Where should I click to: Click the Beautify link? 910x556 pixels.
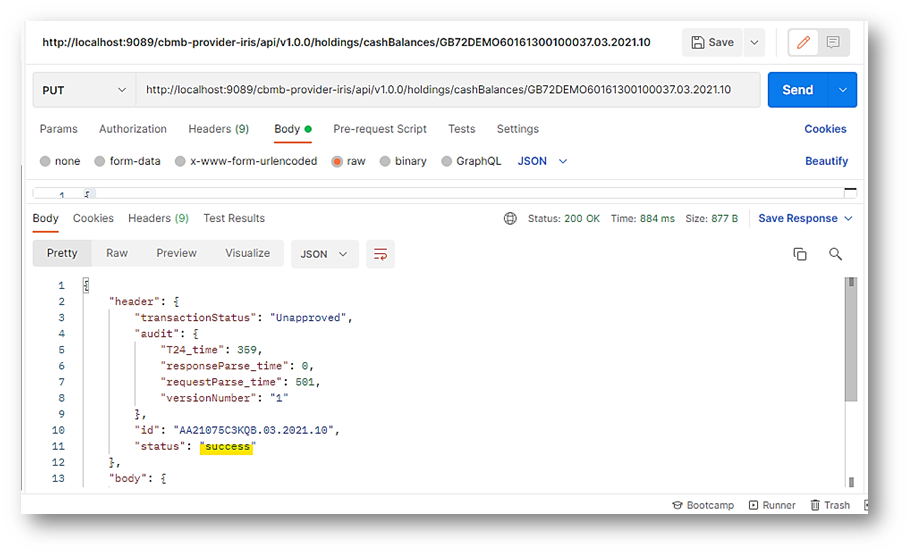[826, 161]
